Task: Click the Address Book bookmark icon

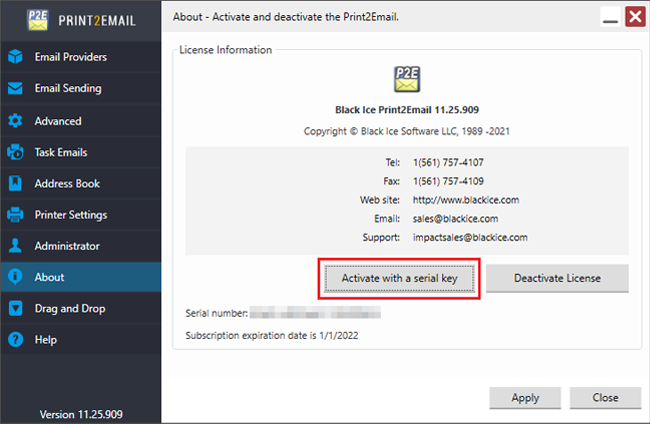Action: pyautogui.click(x=15, y=183)
